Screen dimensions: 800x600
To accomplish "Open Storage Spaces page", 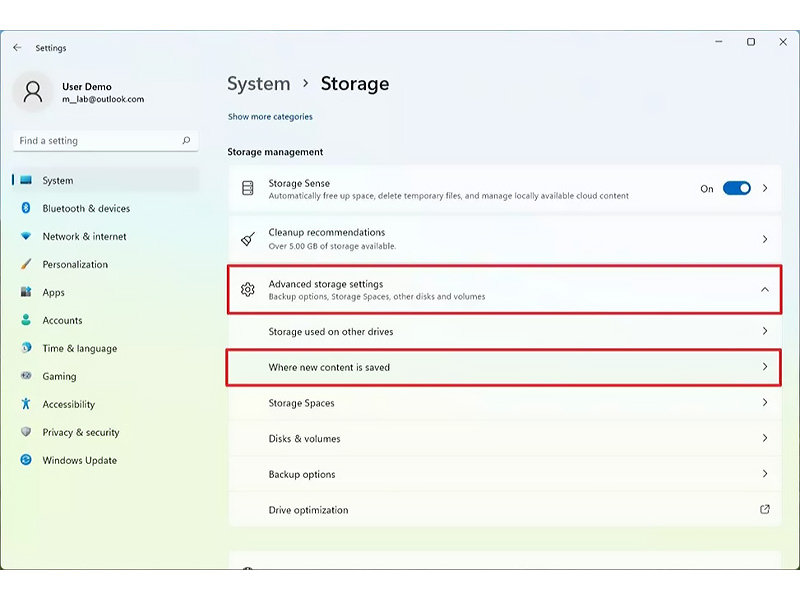I will 504,403.
